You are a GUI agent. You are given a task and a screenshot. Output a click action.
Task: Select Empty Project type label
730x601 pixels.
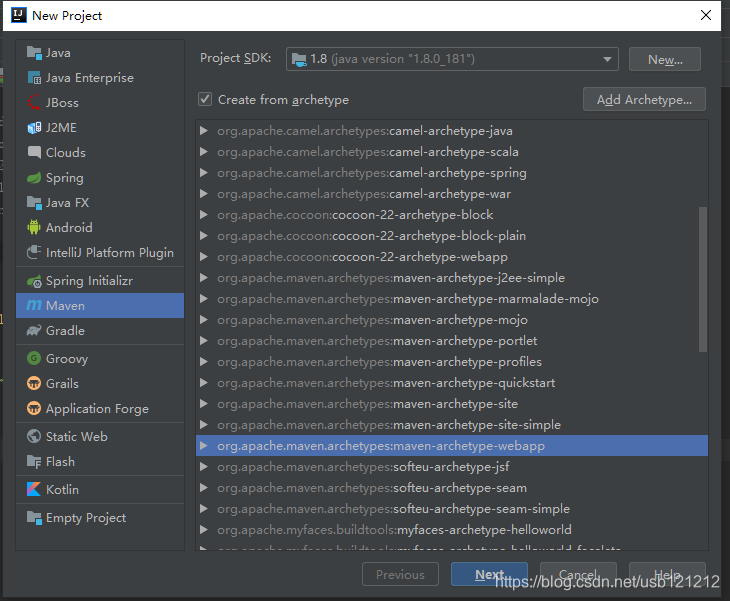[x=86, y=518]
